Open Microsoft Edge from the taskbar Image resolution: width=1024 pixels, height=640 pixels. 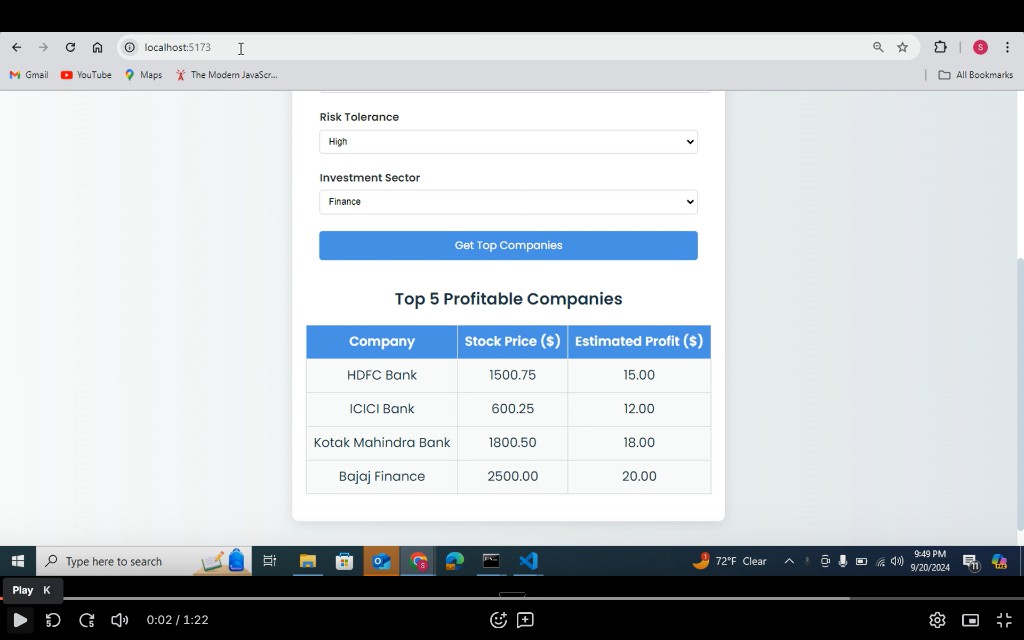pyautogui.click(x=455, y=561)
